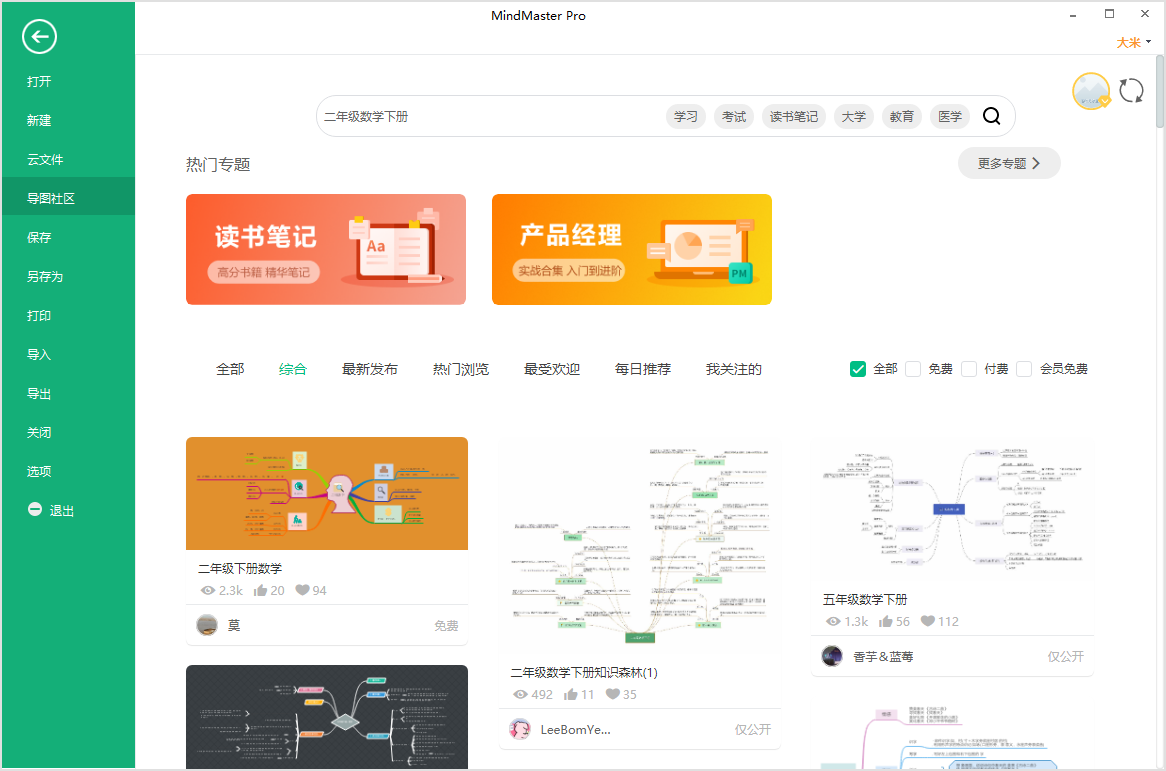The width and height of the screenshot is (1166, 771).
Task: Click the 大学 search tag
Action: click(x=853, y=117)
